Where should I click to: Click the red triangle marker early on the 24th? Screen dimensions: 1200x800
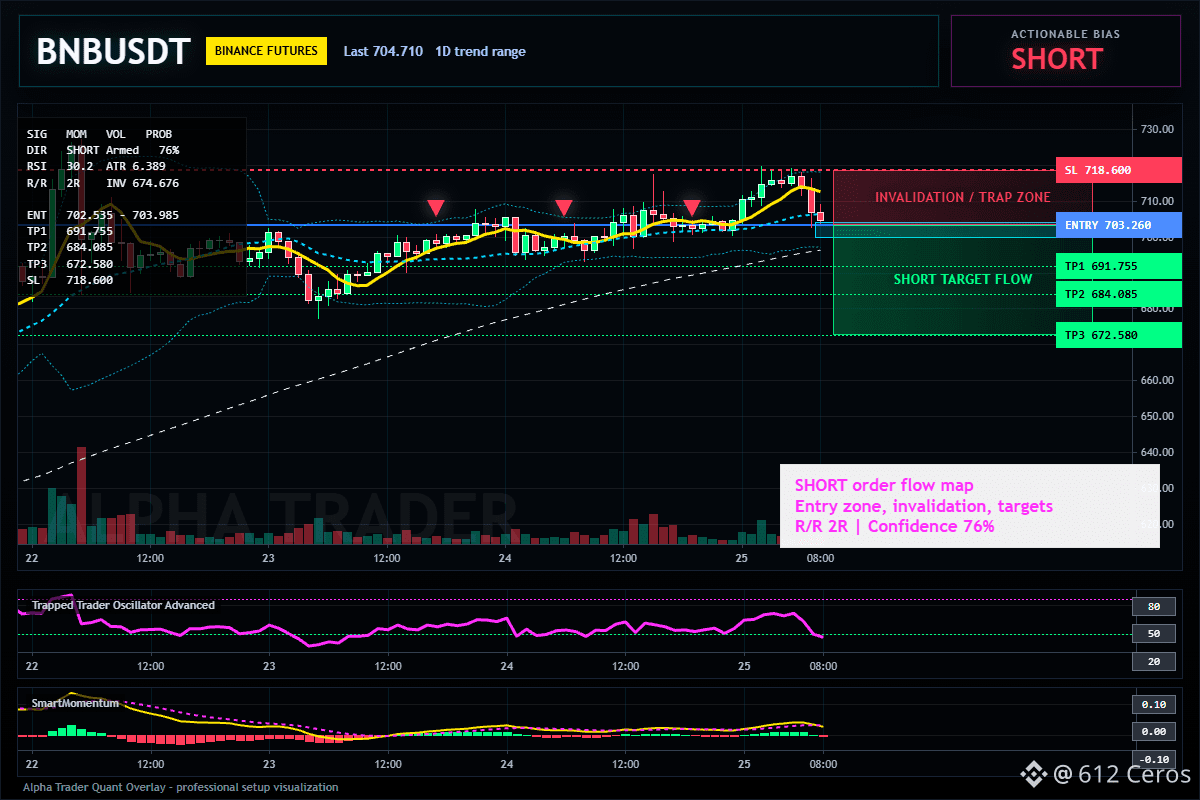pos(564,207)
